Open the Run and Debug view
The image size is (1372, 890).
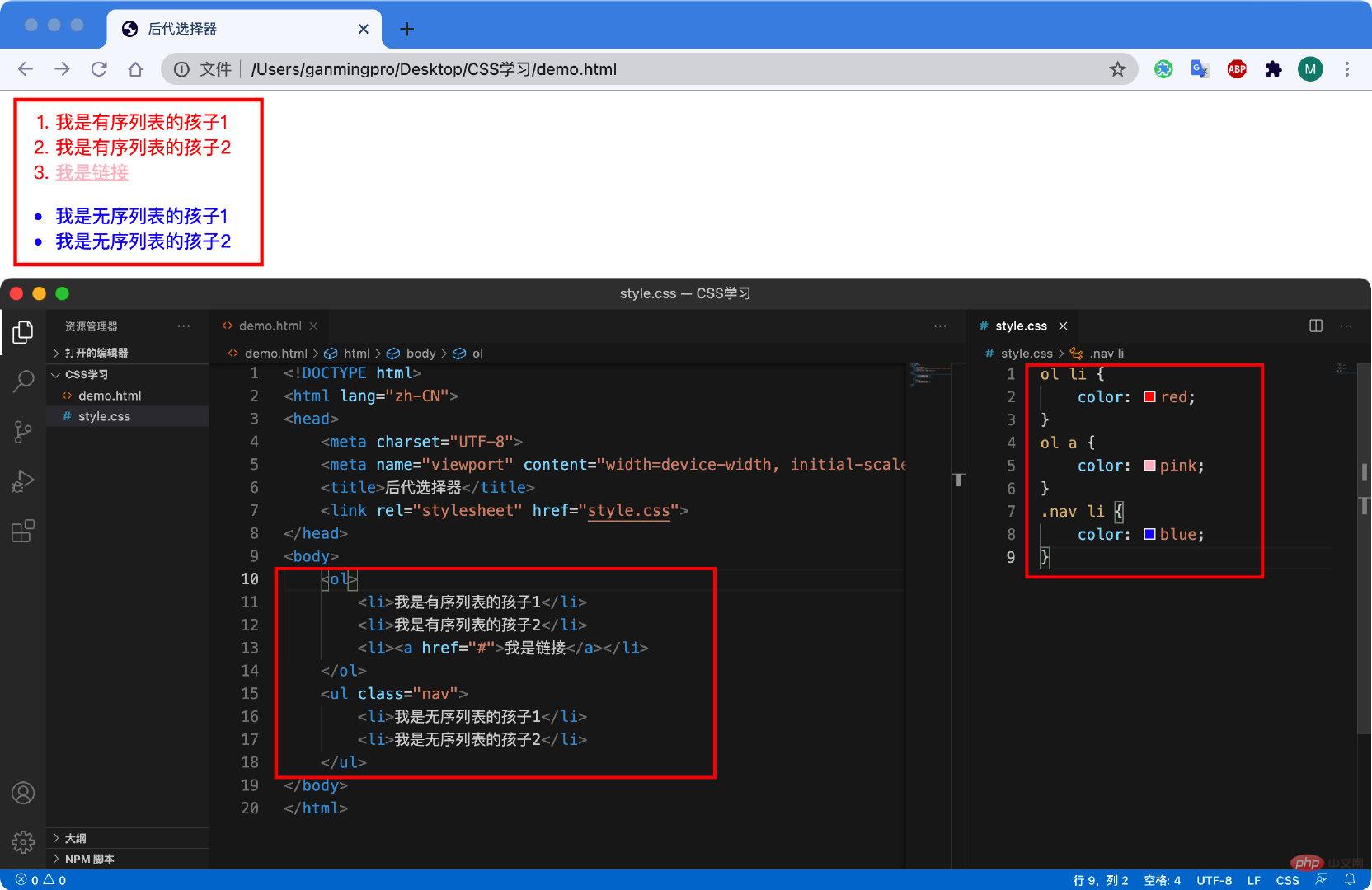[x=23, y=480]
